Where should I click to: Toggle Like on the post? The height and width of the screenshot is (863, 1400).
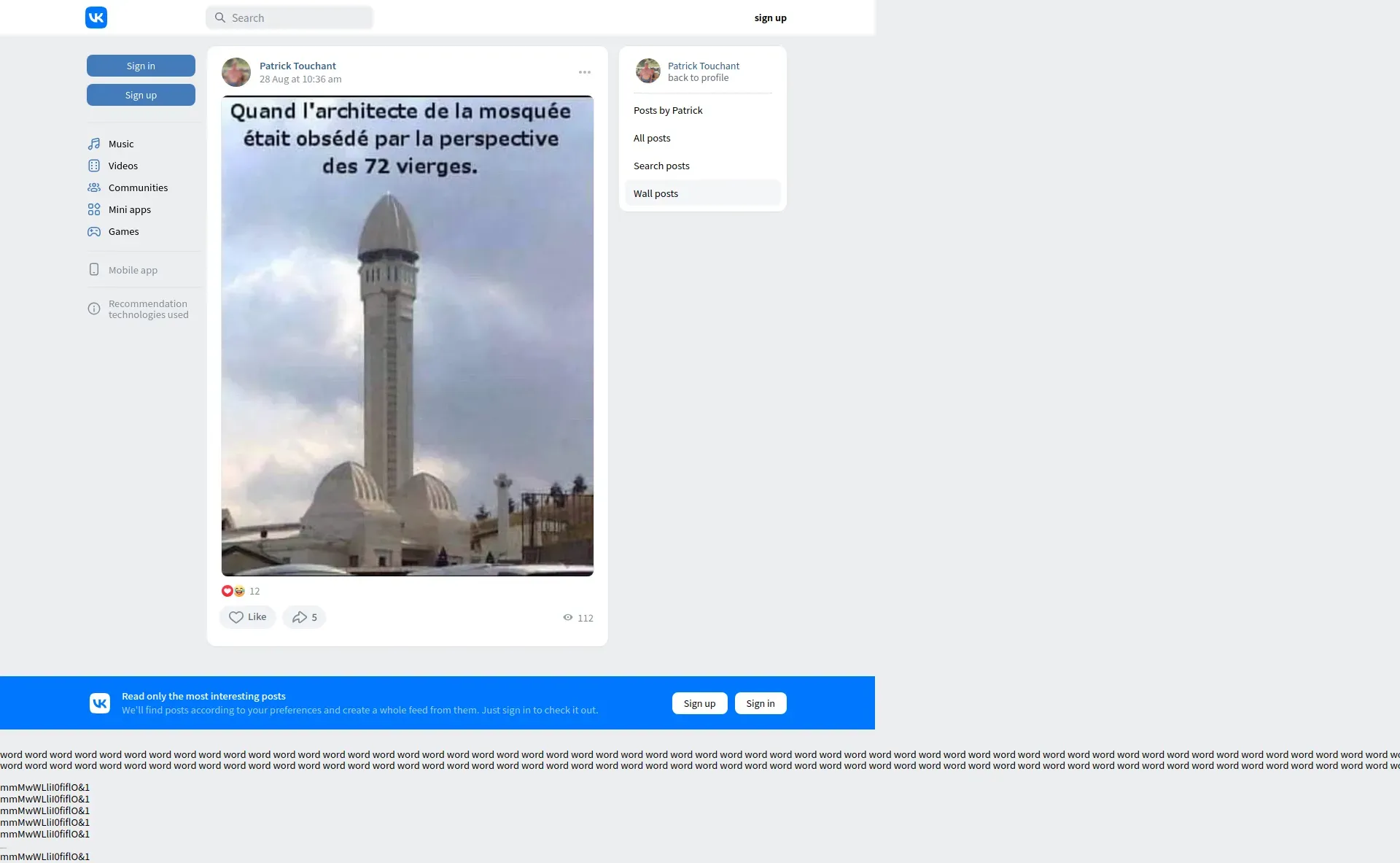247,617
